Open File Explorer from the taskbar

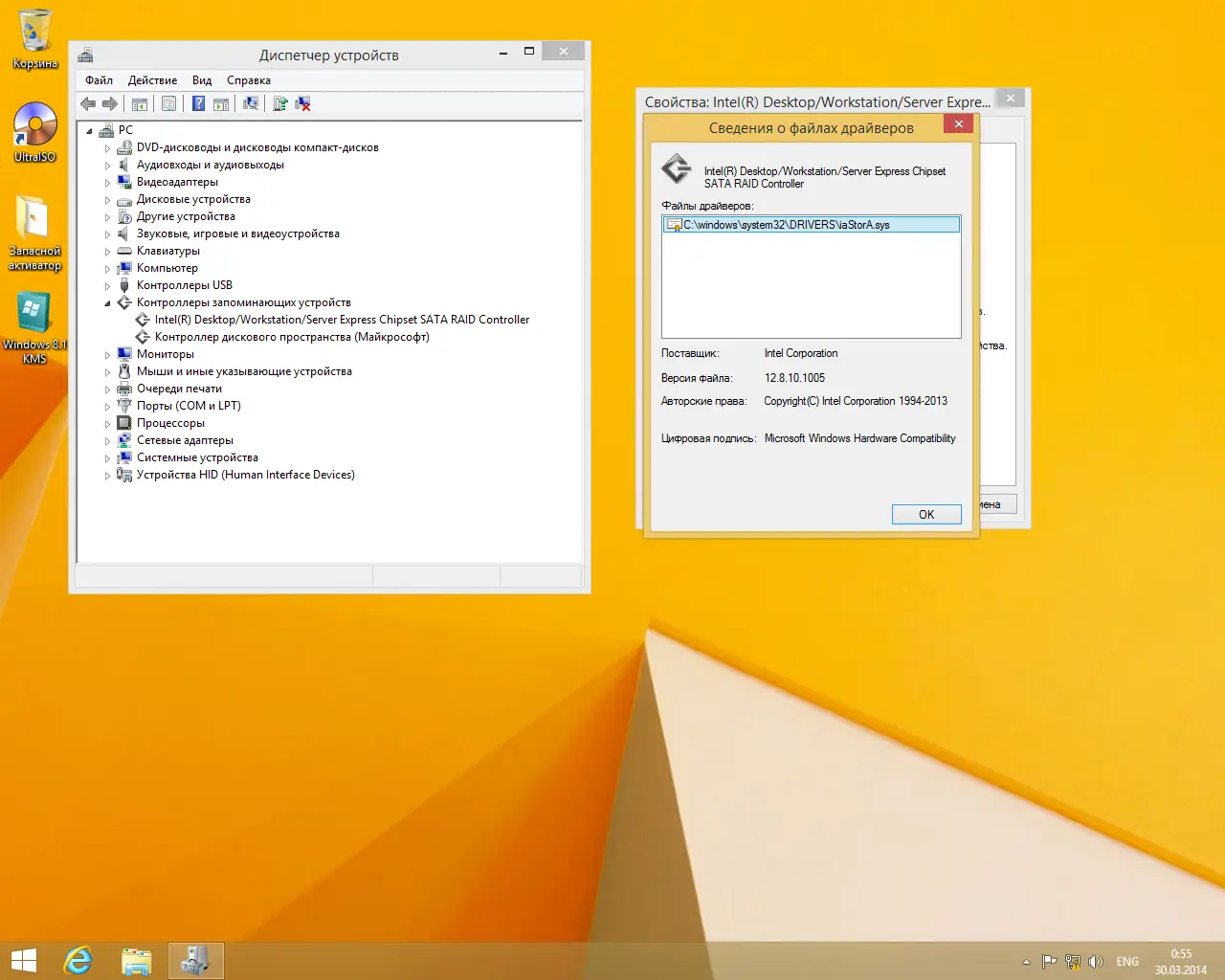[137, 961]
